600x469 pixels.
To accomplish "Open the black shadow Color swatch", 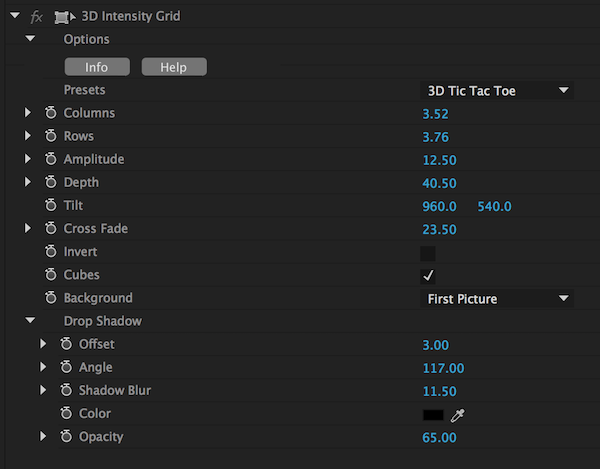I will coord(433,414).
